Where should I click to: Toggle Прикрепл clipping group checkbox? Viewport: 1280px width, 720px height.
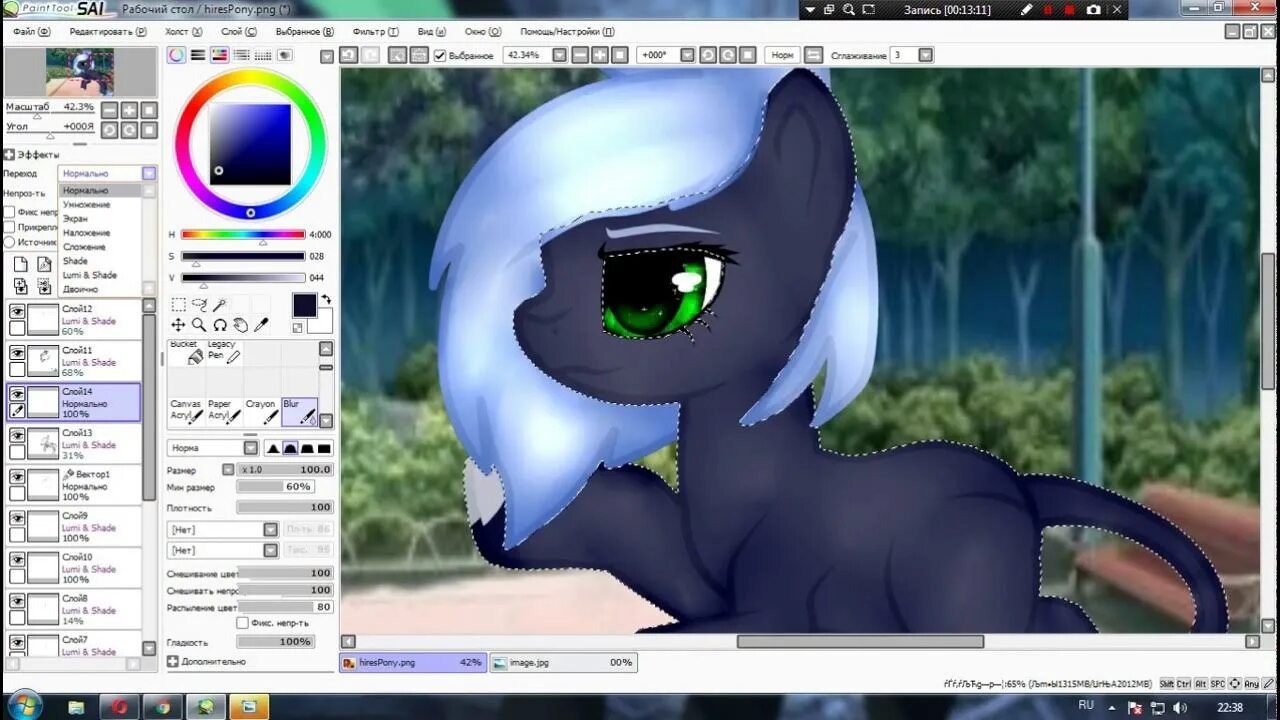9,227
